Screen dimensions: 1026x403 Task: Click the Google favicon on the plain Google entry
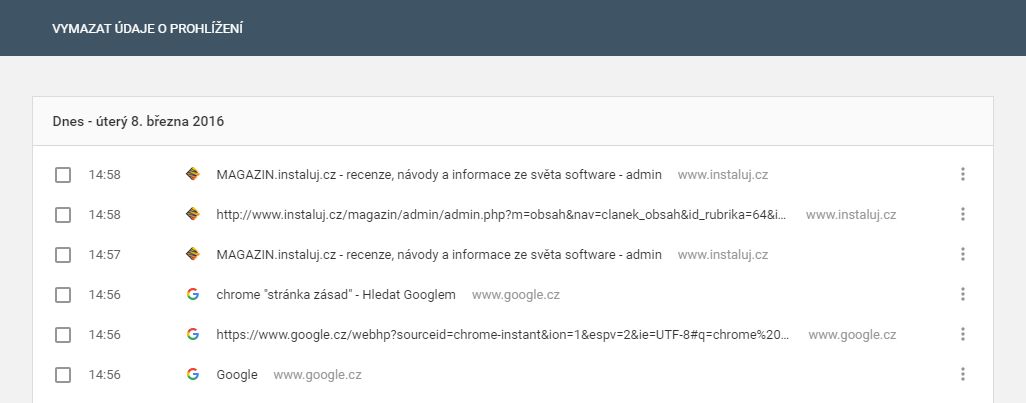[193, 374]
